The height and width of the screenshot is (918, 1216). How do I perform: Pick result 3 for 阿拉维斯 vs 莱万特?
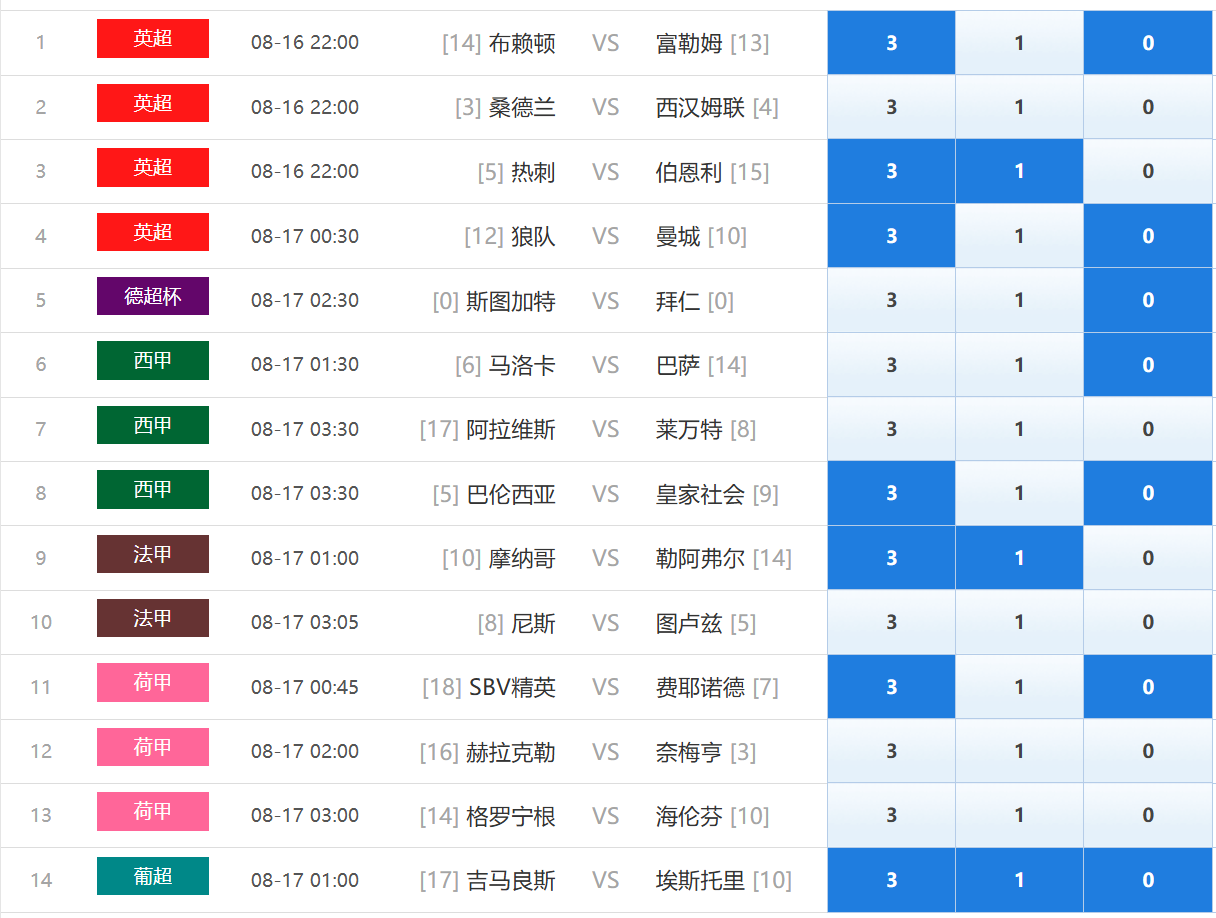tap(891, 429)
